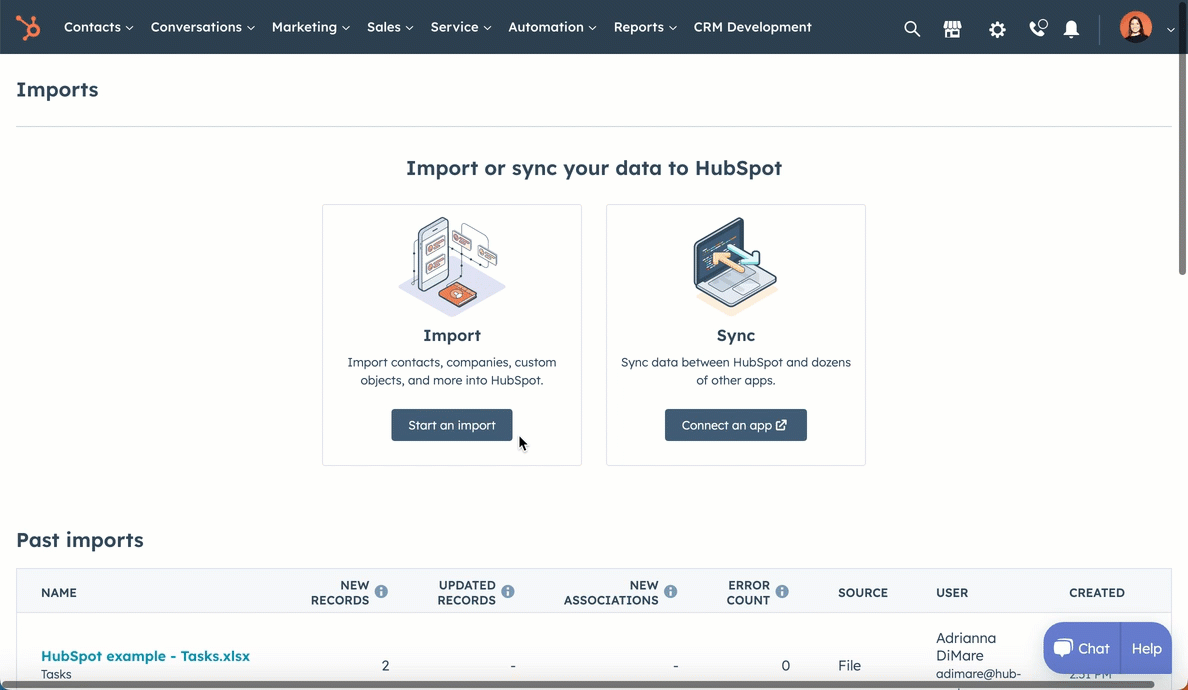Viewport: 1188px width, 690px height.
Task: Click the Source column header
Action: tap(863, 592)
